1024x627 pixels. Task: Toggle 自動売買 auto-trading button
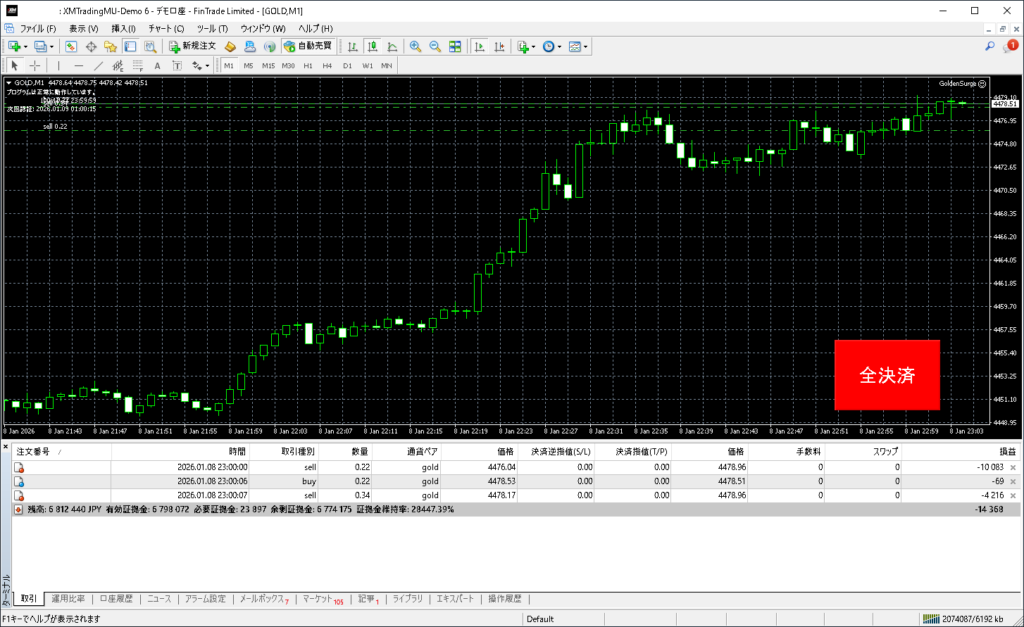pos(309,46)
